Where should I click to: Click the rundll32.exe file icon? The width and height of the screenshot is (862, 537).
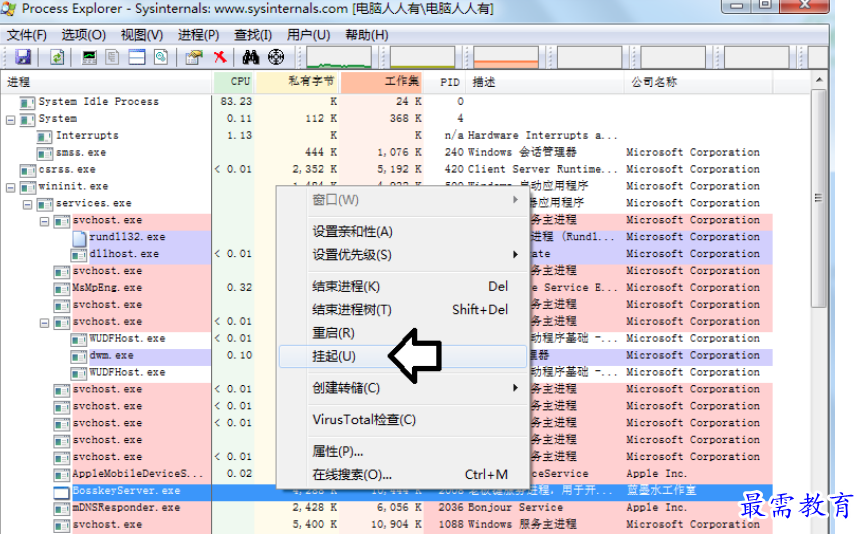(x=79, y=237)
